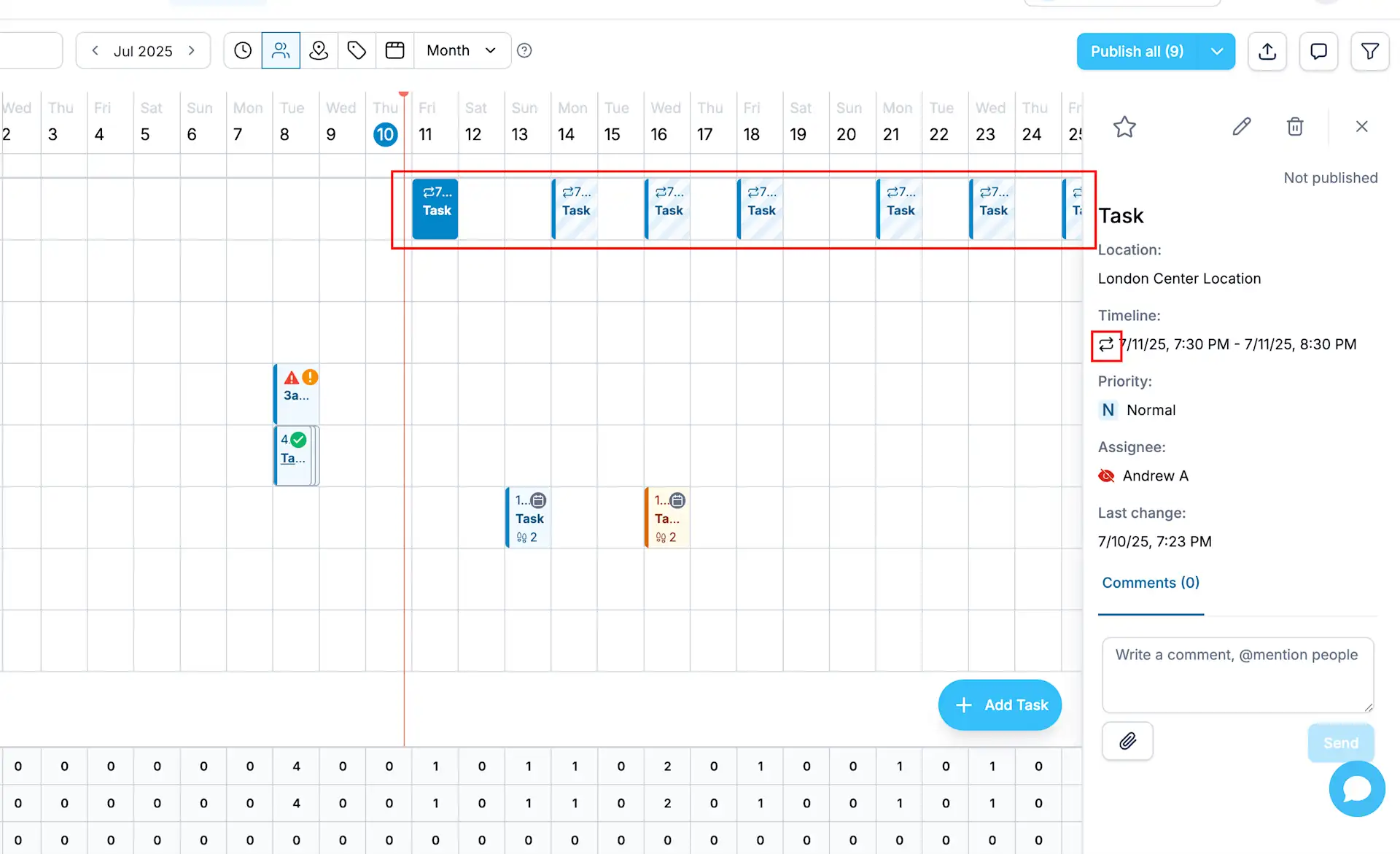Open the filter funnel icon
This screenshot has height=854, width=1400.
tap(1369, 51)
